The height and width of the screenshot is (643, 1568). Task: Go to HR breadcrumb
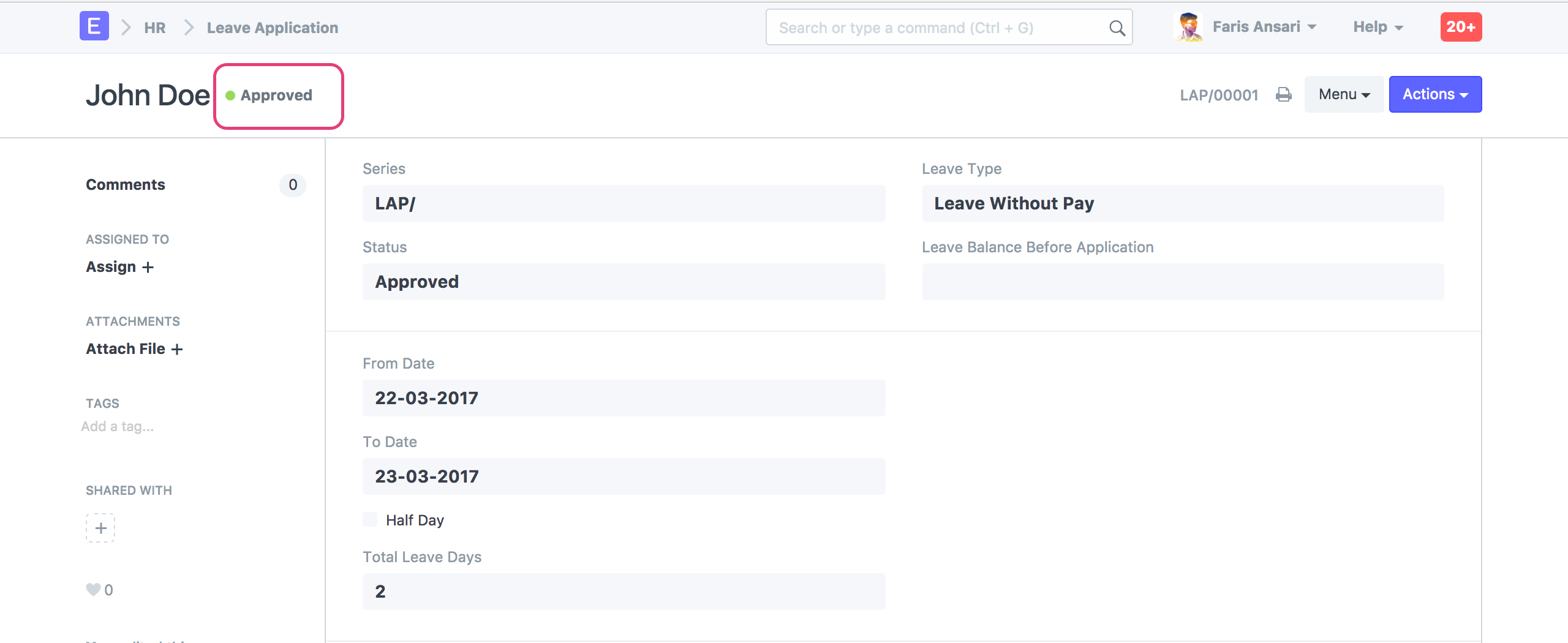tap(155, 28)
